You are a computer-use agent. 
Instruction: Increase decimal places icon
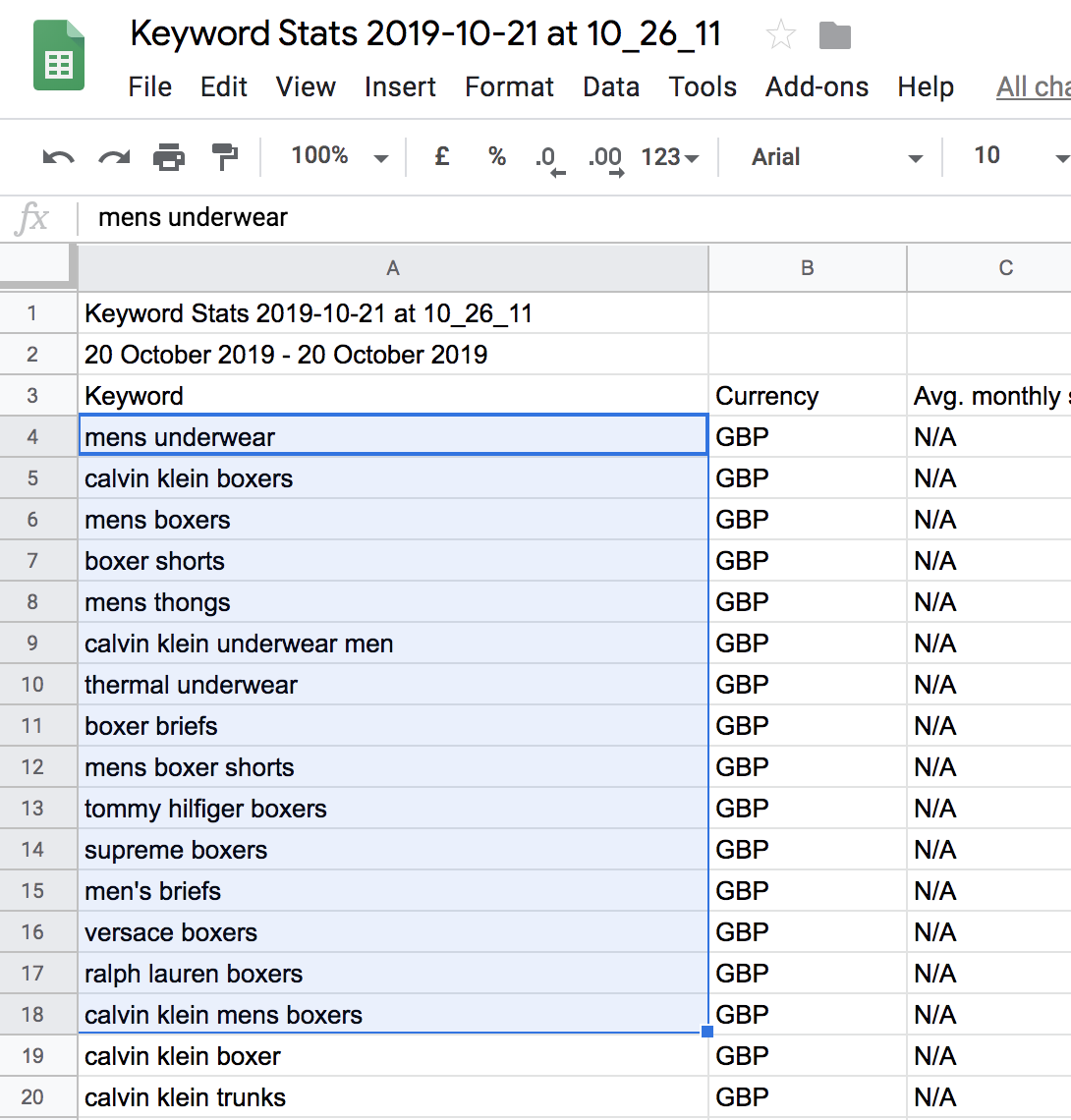[604, 158]
